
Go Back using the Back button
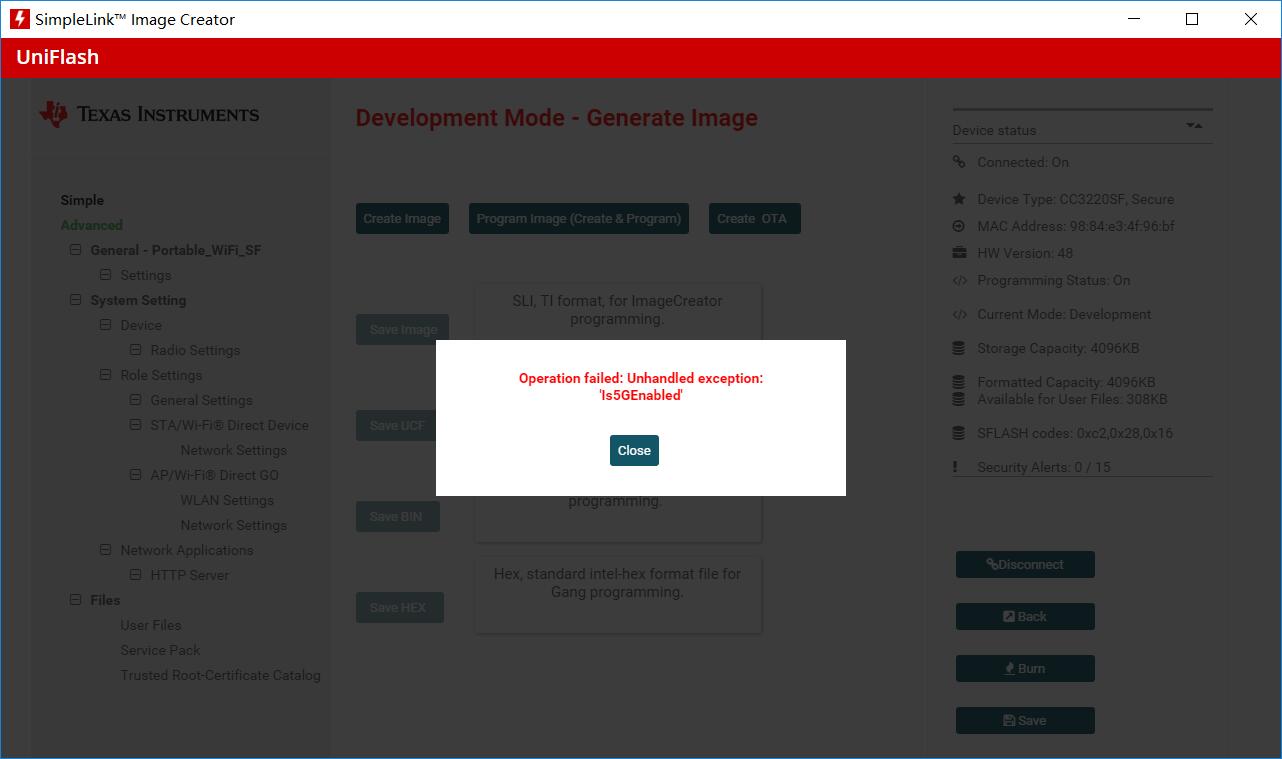coord(1025,616)
